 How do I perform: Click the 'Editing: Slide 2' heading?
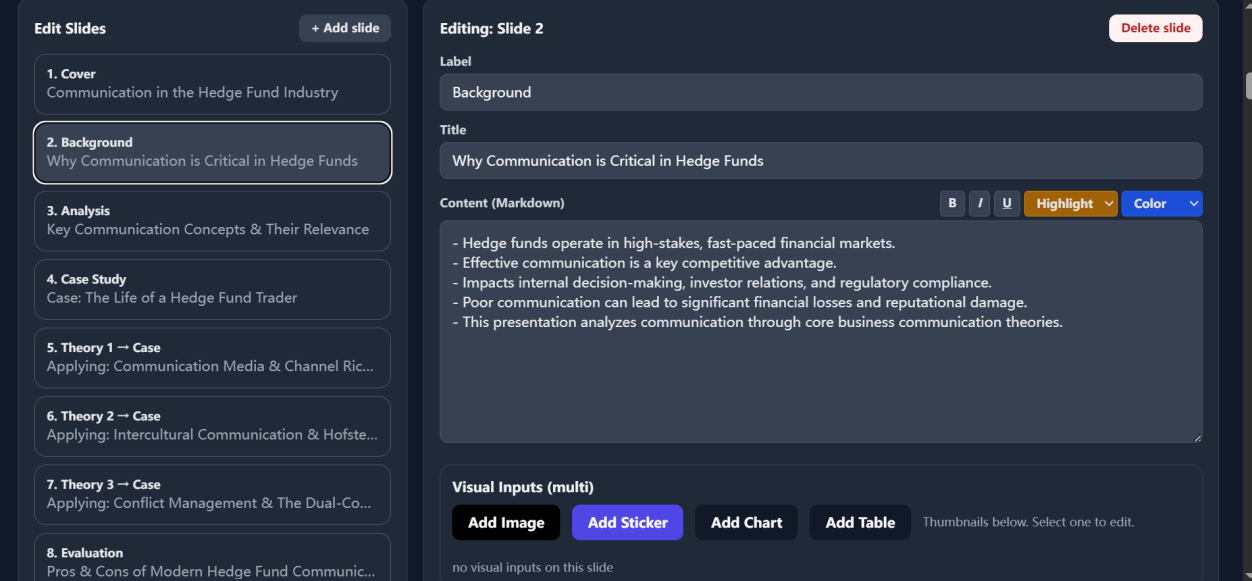click(492, 28)
